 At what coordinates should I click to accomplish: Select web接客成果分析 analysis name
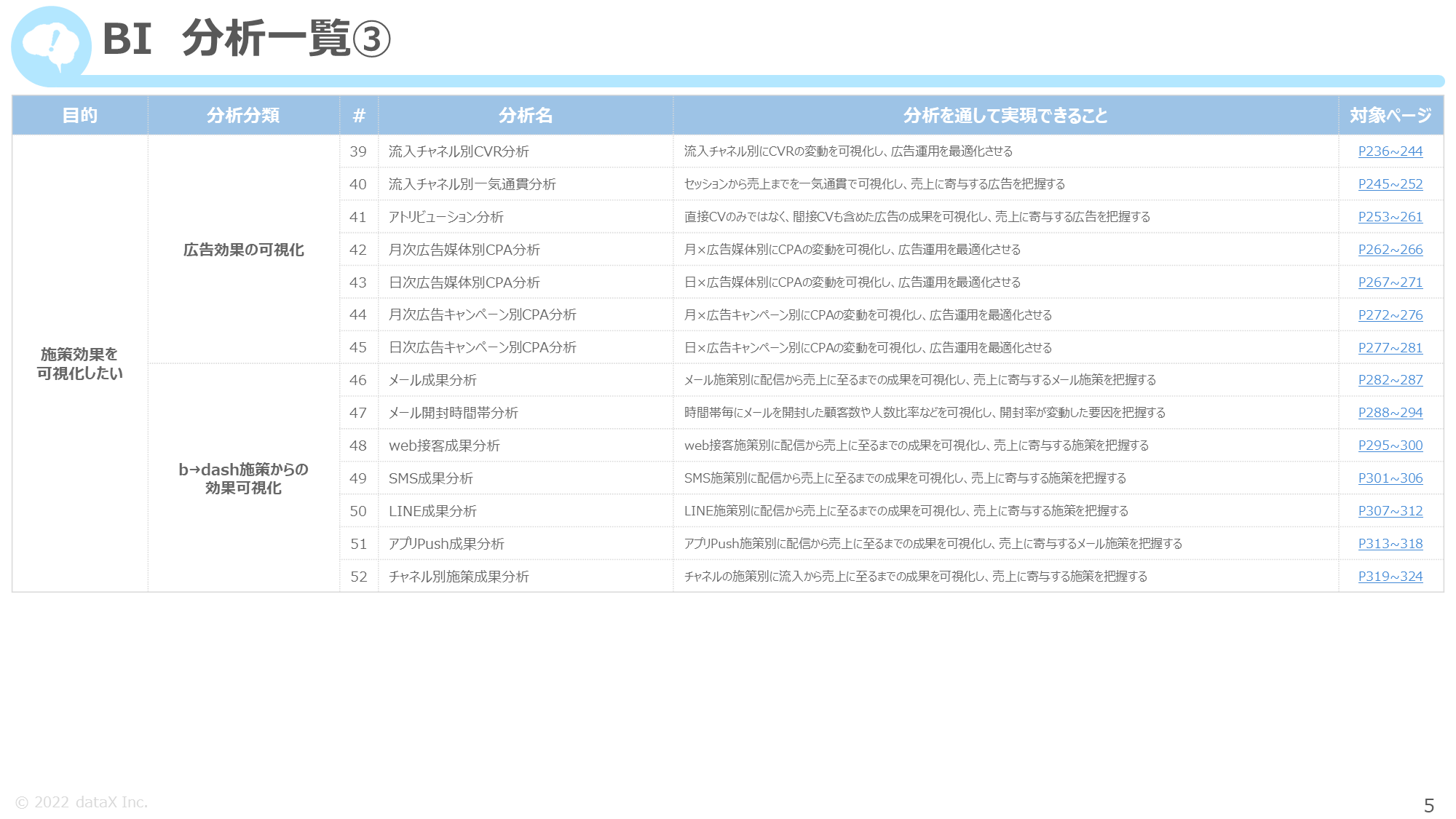[x=444, y=446]
